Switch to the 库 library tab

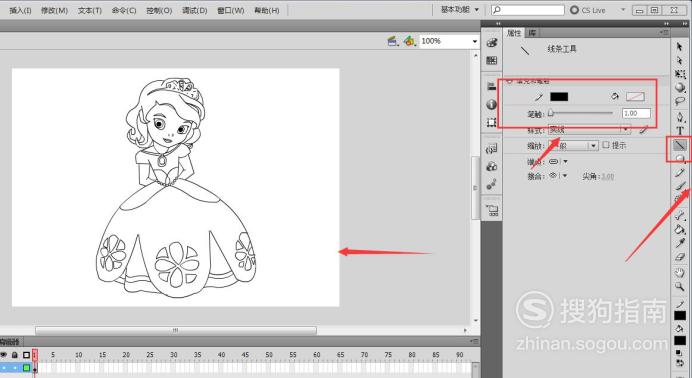click(x=532, y=33)
